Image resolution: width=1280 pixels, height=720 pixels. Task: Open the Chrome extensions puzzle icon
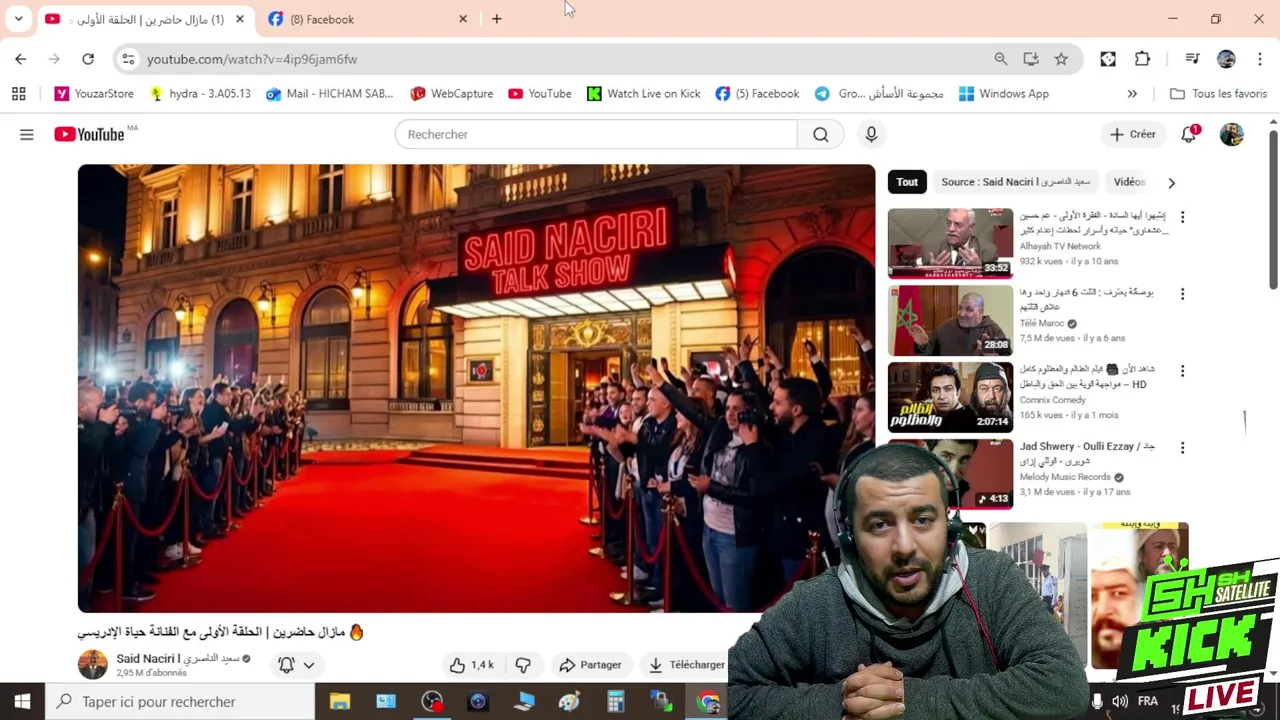pos(1142,59)
